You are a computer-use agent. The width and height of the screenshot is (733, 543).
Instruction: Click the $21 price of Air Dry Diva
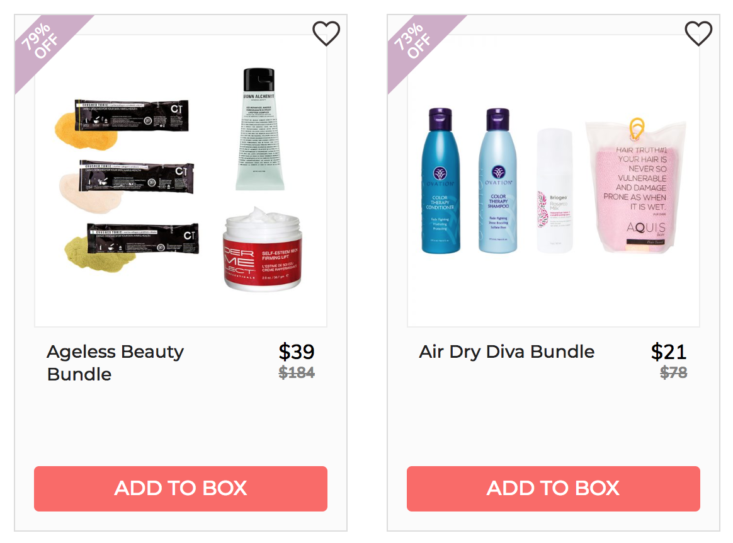point(668,351)
